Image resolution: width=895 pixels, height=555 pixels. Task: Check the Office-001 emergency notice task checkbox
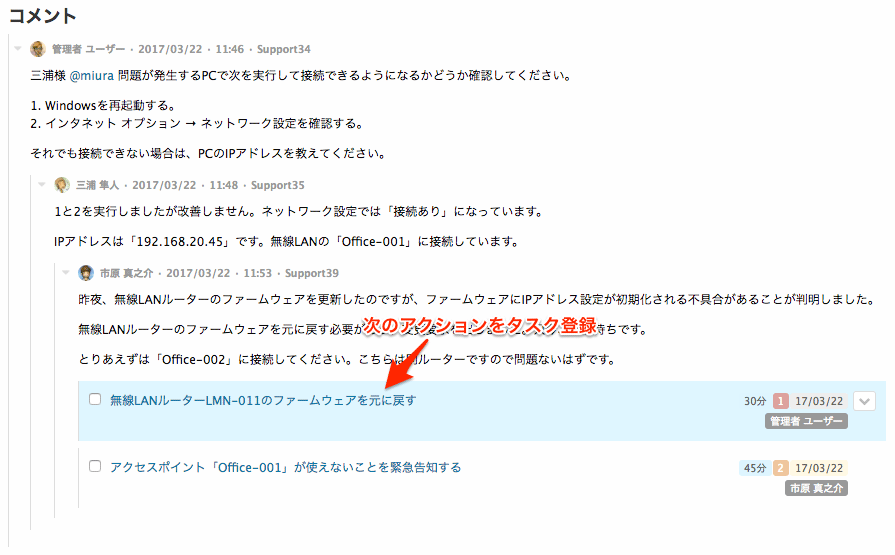coord(95,466)
